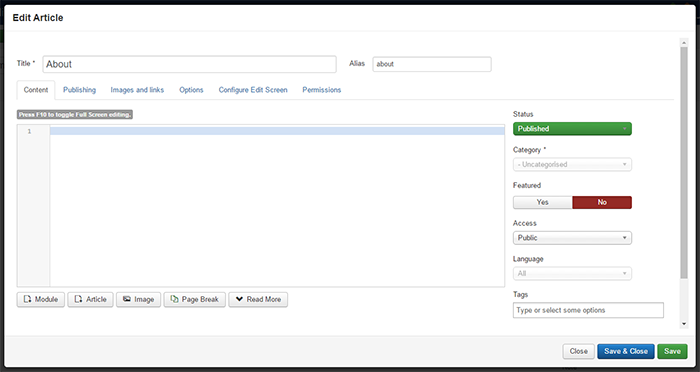Click the Close button
This screenshot has width=700, height=372.
pyautogui.click(x=579, y=351)
